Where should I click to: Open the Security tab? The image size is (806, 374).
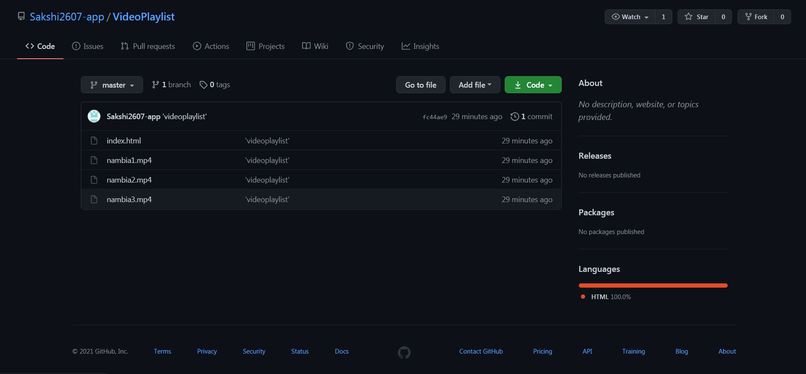(x=365, y=46)
